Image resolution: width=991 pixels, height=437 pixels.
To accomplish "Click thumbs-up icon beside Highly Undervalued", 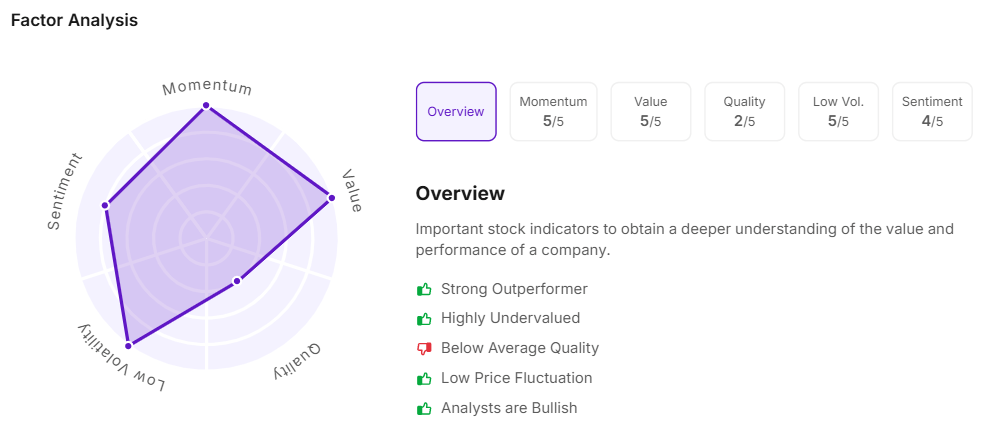I will point(424,319).
